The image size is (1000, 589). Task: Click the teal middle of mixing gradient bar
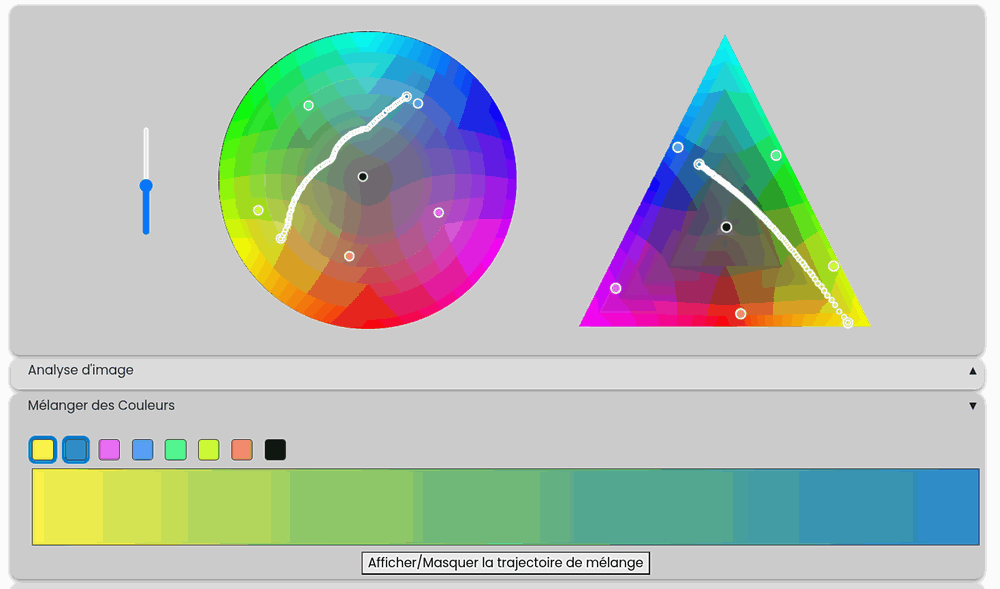(505, 507)
